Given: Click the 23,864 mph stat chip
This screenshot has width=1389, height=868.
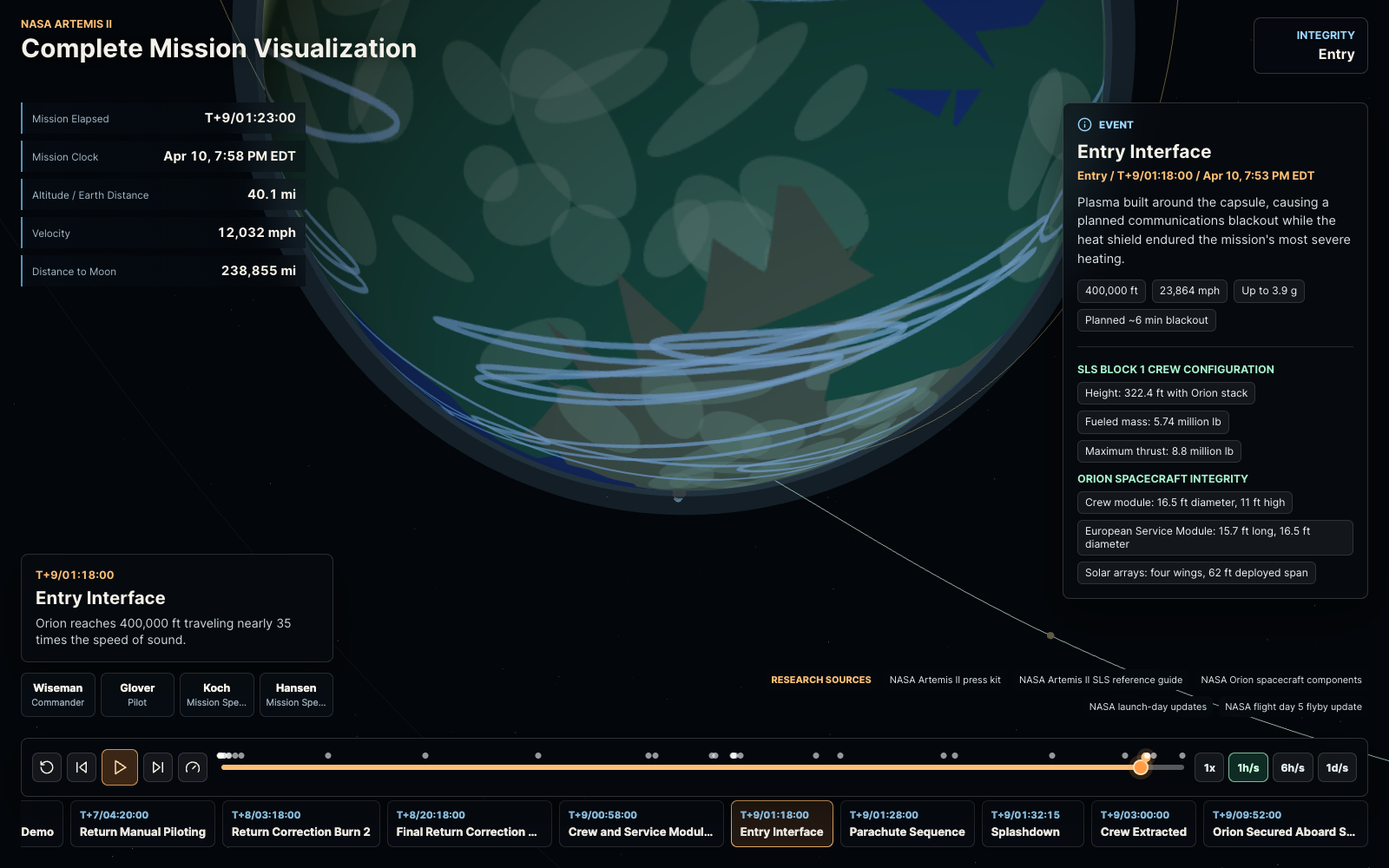Looking at the screenshot, I should [x=1189, y=291].
